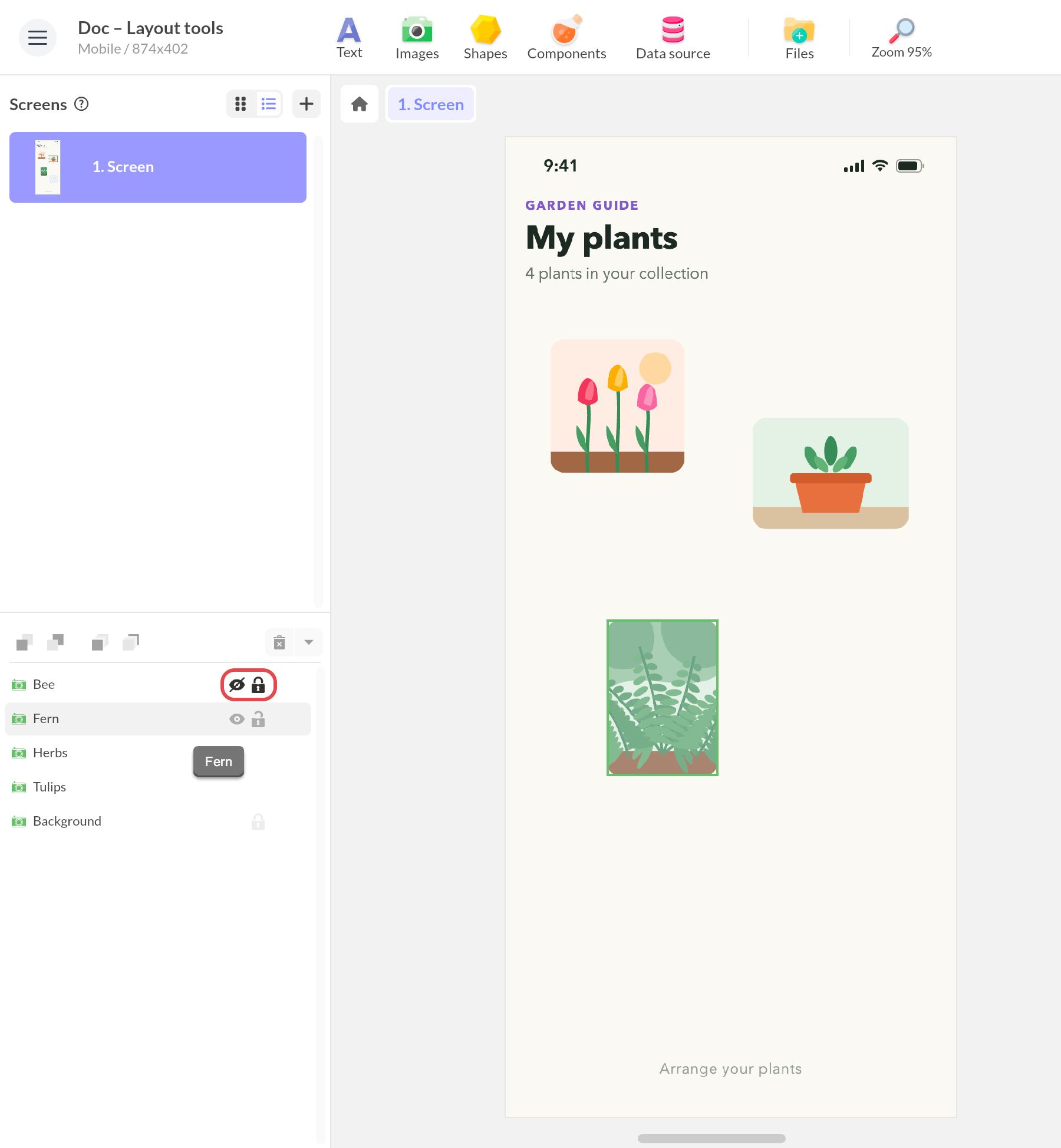Open the 1. Screen breadcrumb tab
The image size is (1061, 1148).
click(431, 104)
